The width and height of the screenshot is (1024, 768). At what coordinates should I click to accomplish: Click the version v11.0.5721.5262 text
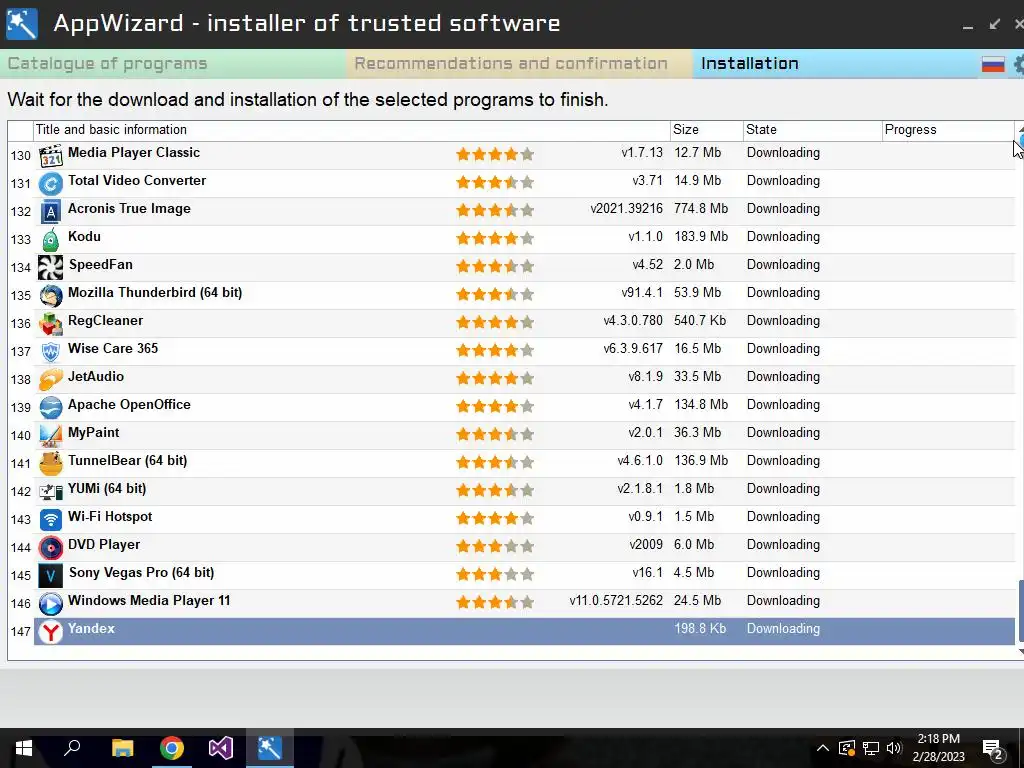coord(616,601)
